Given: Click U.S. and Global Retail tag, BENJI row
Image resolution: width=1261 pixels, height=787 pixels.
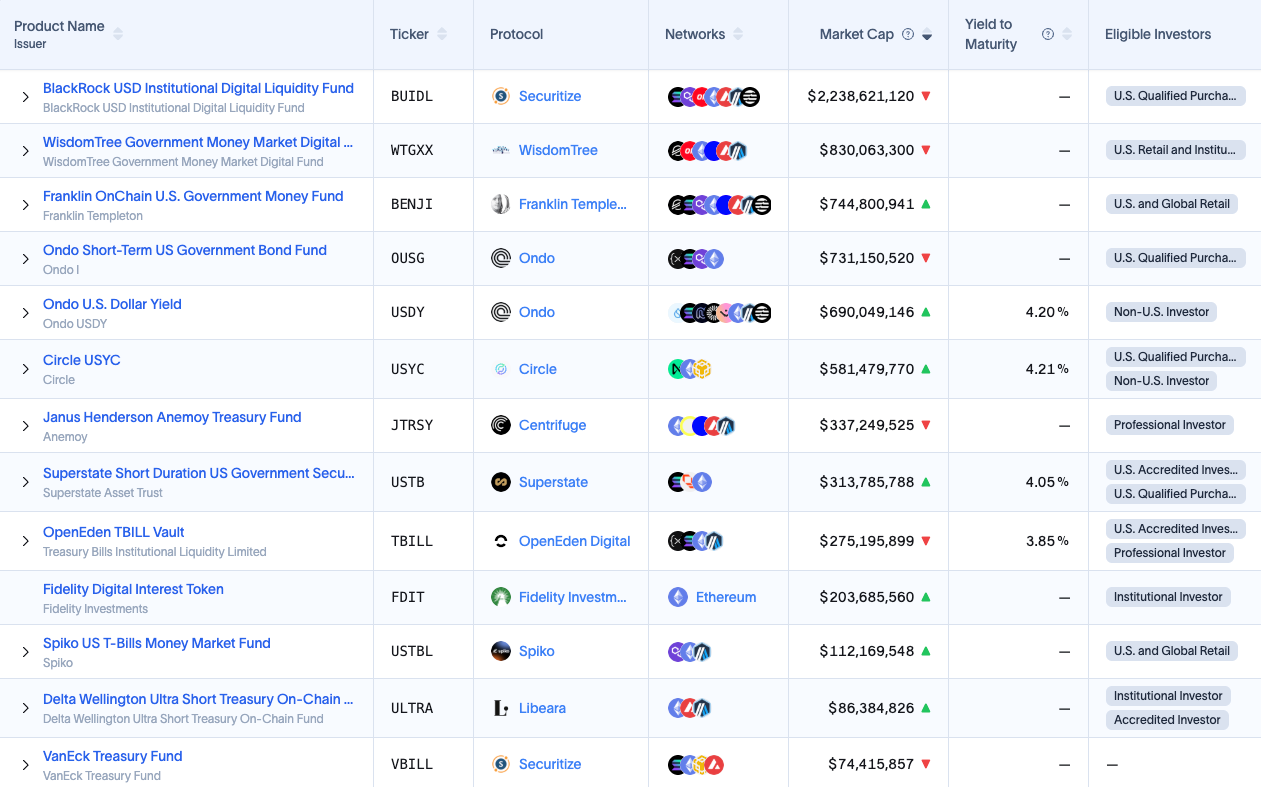Looking at the screenshot, I should (1172, 204).
